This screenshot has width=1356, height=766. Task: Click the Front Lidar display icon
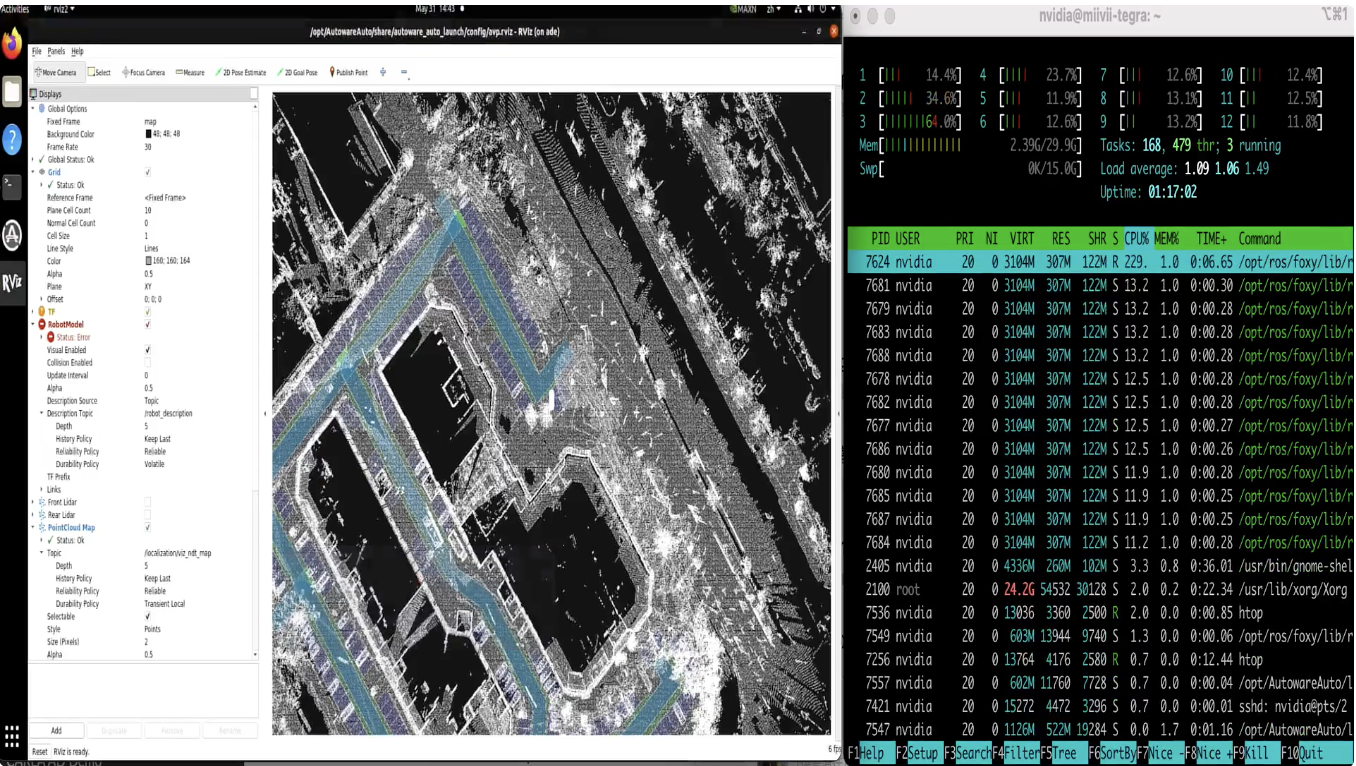pos(41,502)
